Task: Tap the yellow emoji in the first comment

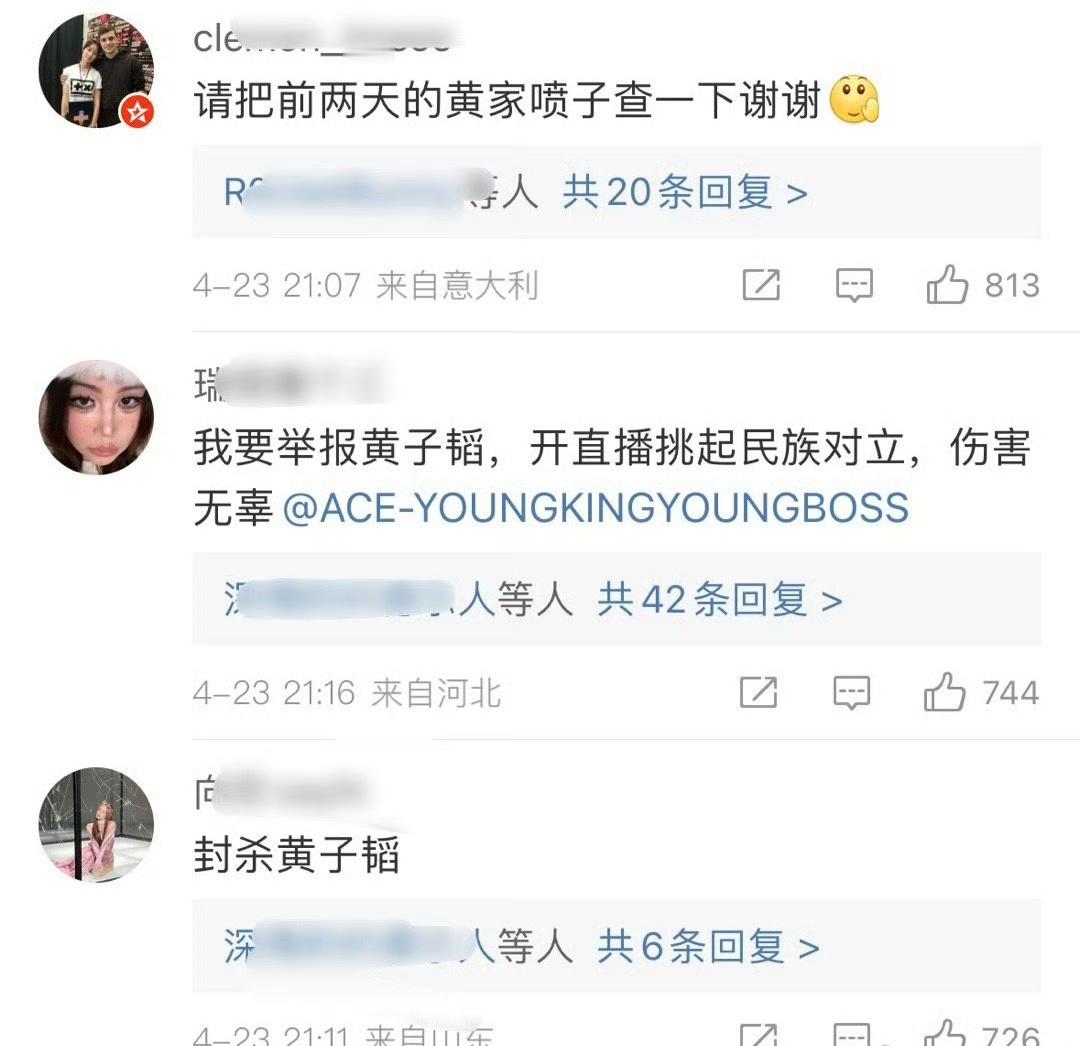Action: pyautogui.click(x=855, y=100)
